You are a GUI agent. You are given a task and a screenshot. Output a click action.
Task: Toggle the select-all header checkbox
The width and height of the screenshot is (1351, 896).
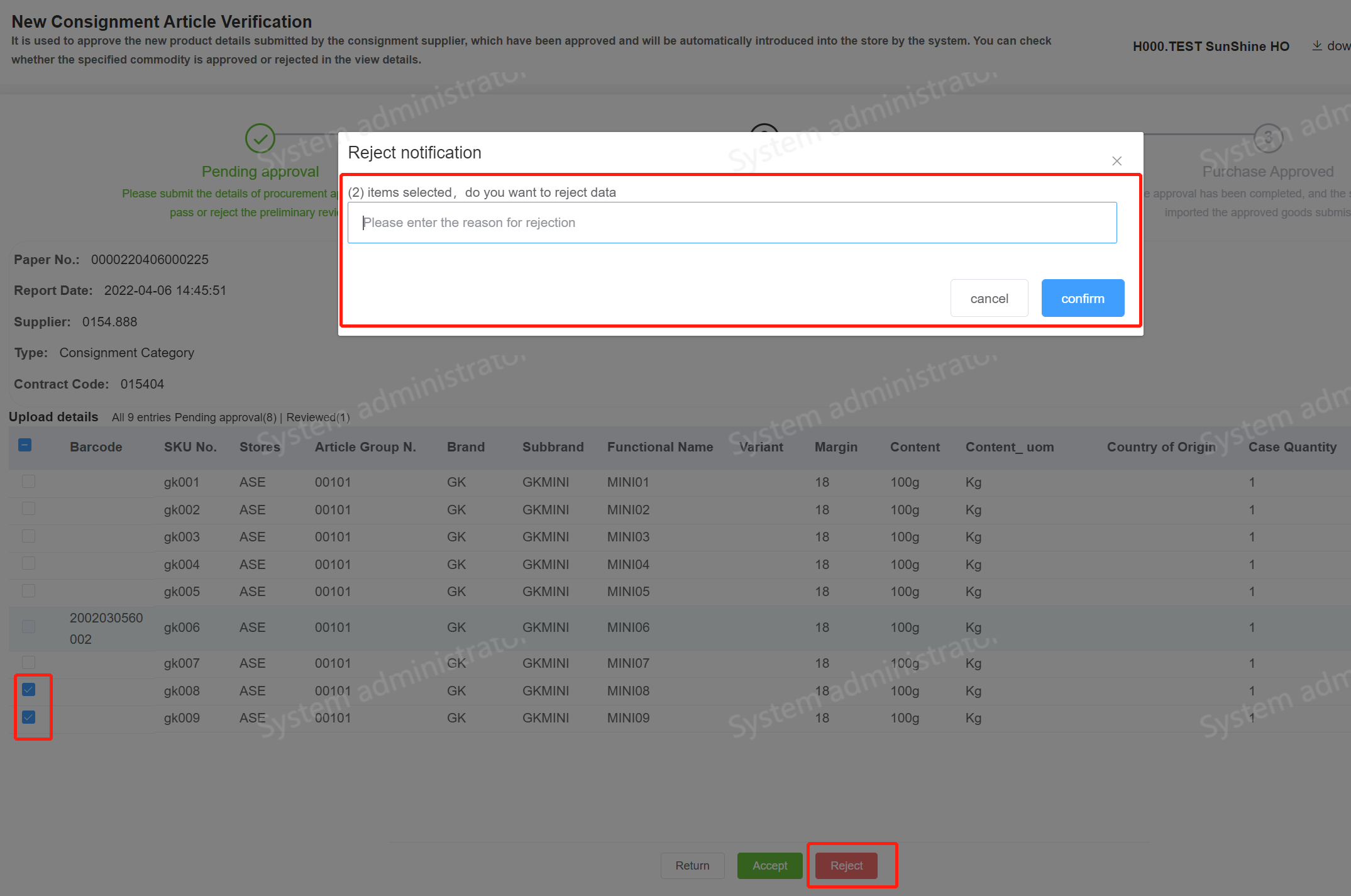[25, 445]
